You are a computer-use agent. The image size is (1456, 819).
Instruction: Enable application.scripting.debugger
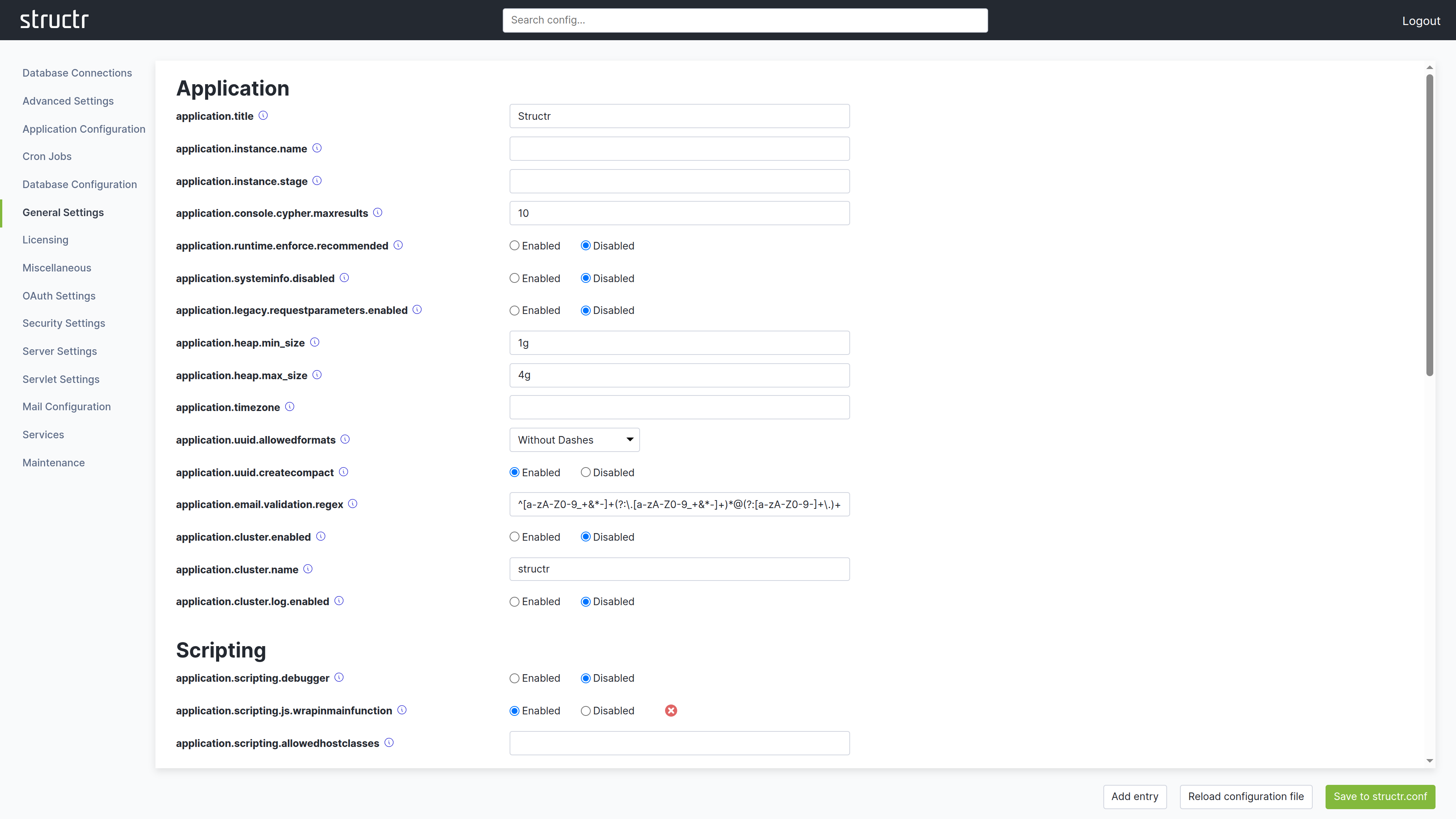[x=514, y=678]
